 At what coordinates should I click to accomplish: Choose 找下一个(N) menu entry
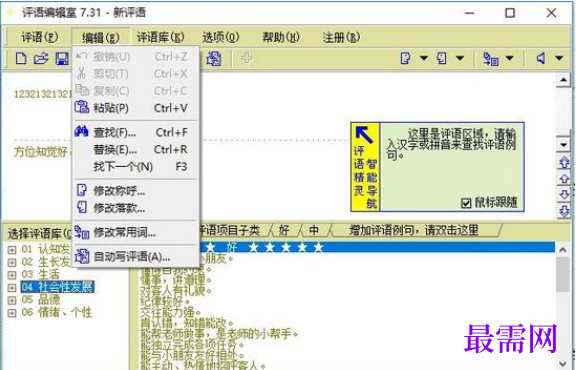click(135, 167)
